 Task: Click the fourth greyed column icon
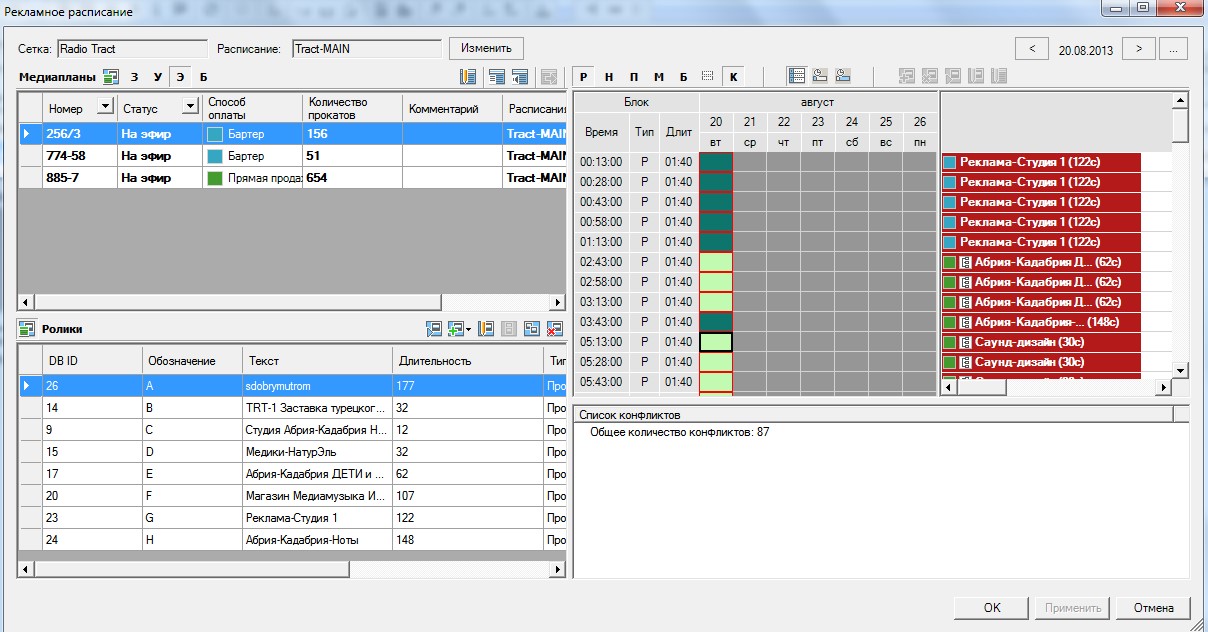[976, 76]
